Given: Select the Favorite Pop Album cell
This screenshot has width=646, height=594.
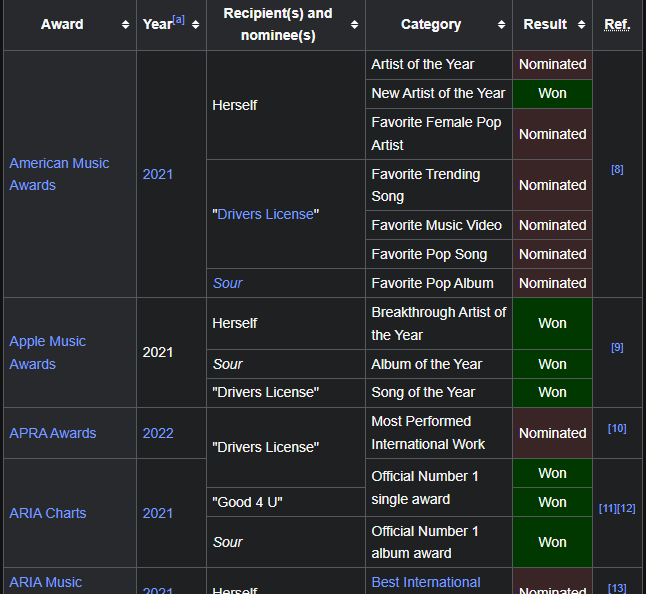Looking at the screenshot, I should 439,283.
